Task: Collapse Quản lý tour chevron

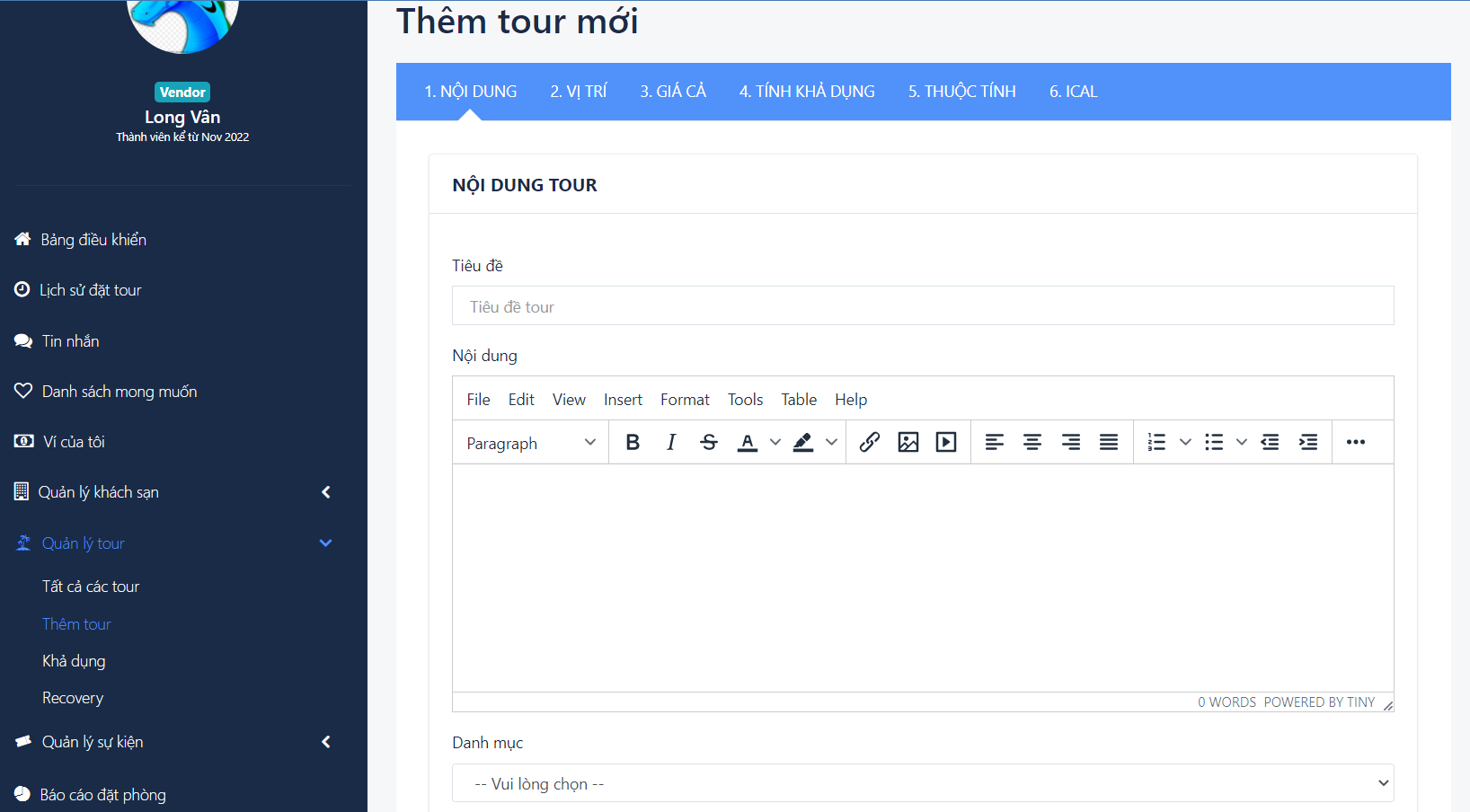Action: click(326, 543)
